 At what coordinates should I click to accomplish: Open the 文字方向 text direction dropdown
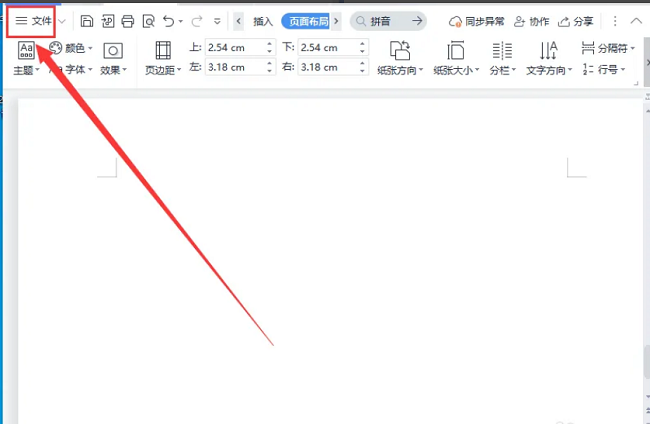point(549,58)
